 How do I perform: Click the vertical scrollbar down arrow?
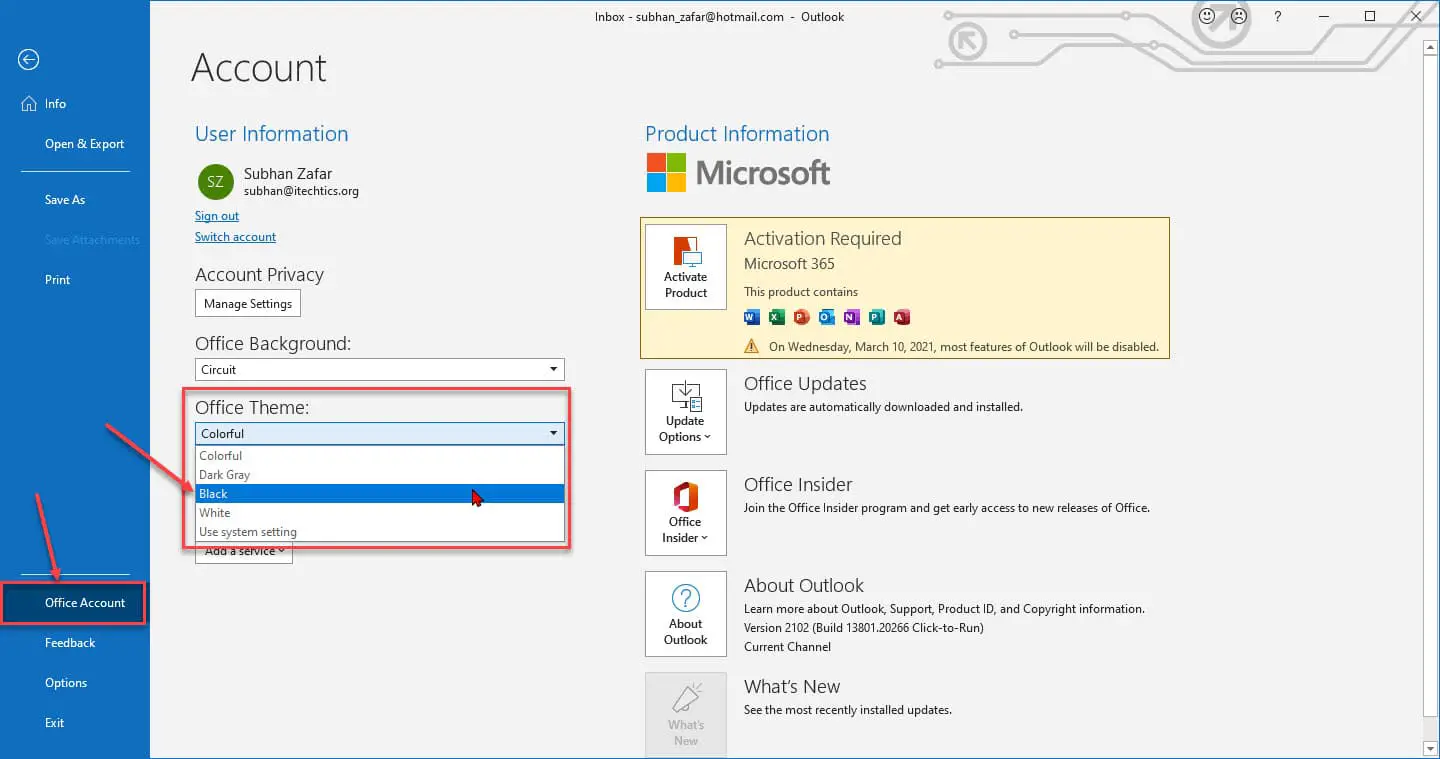click(x=1431, y=748)
